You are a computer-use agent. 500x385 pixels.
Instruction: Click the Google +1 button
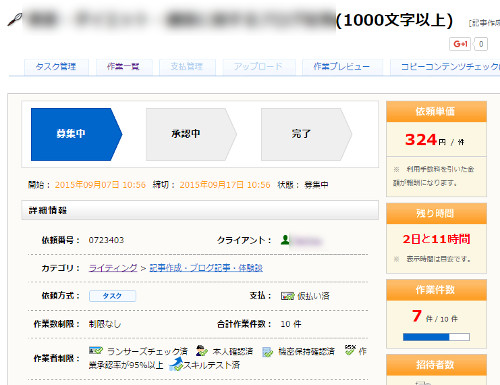click(x=460, y=44)
